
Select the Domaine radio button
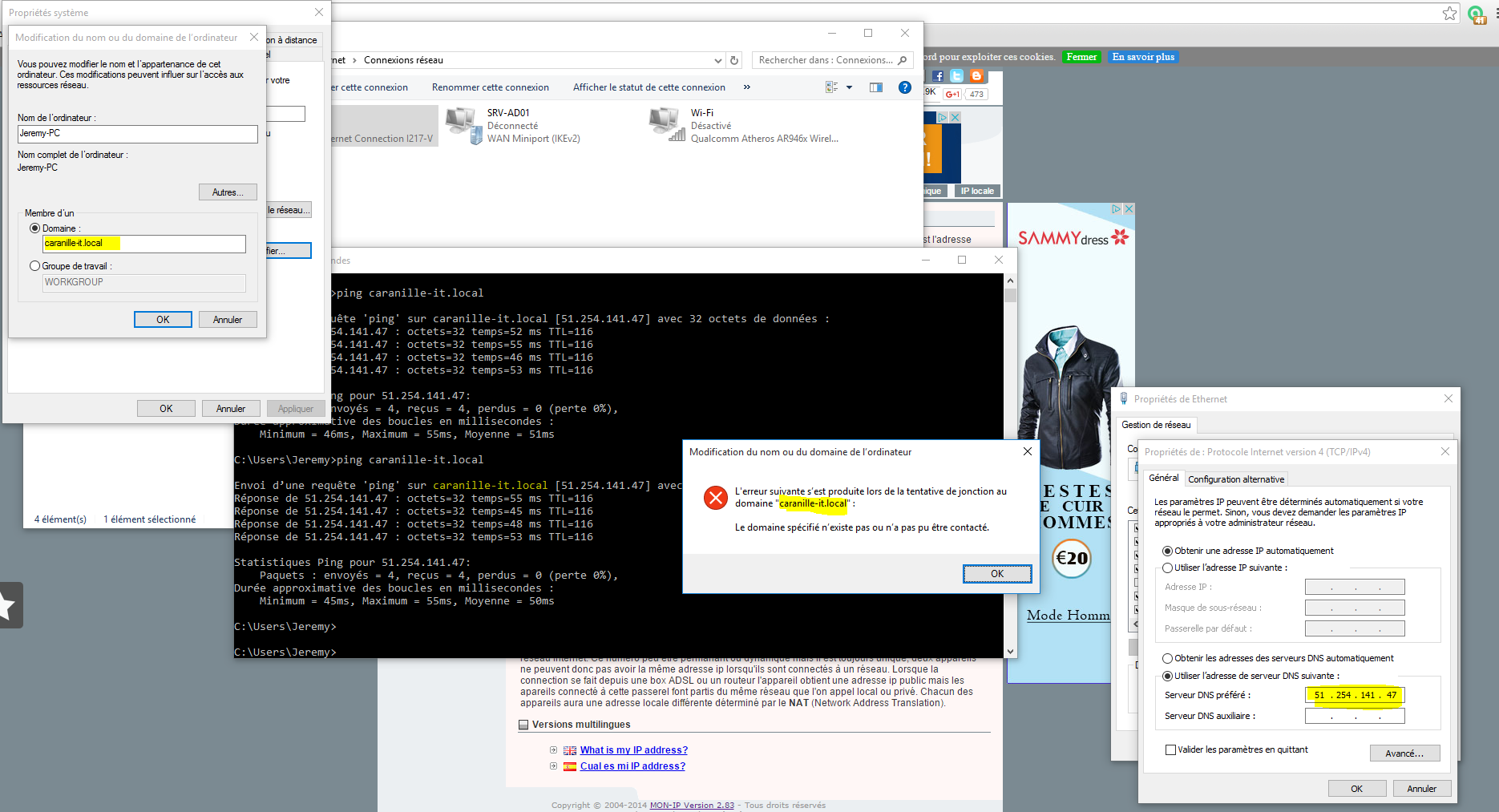[34, 228]
